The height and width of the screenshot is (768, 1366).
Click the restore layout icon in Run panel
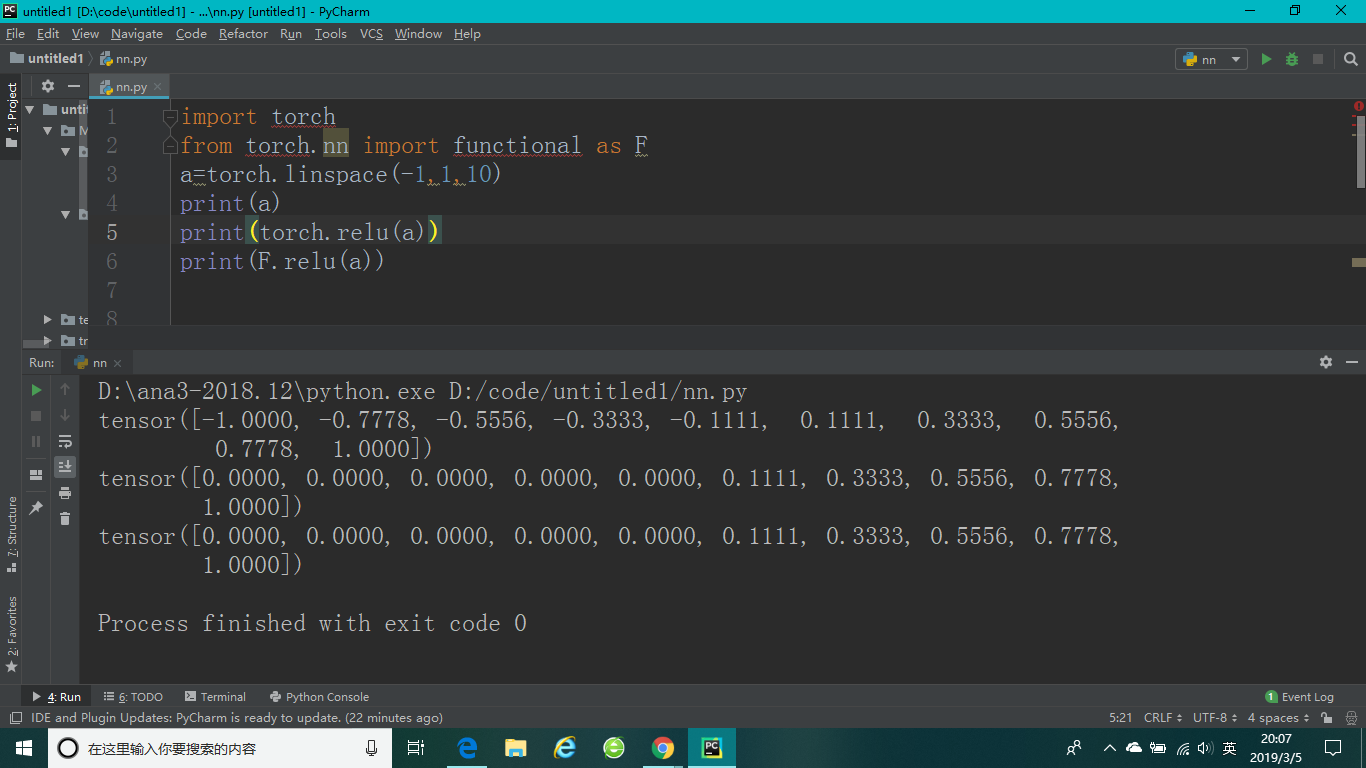[36, 475]
